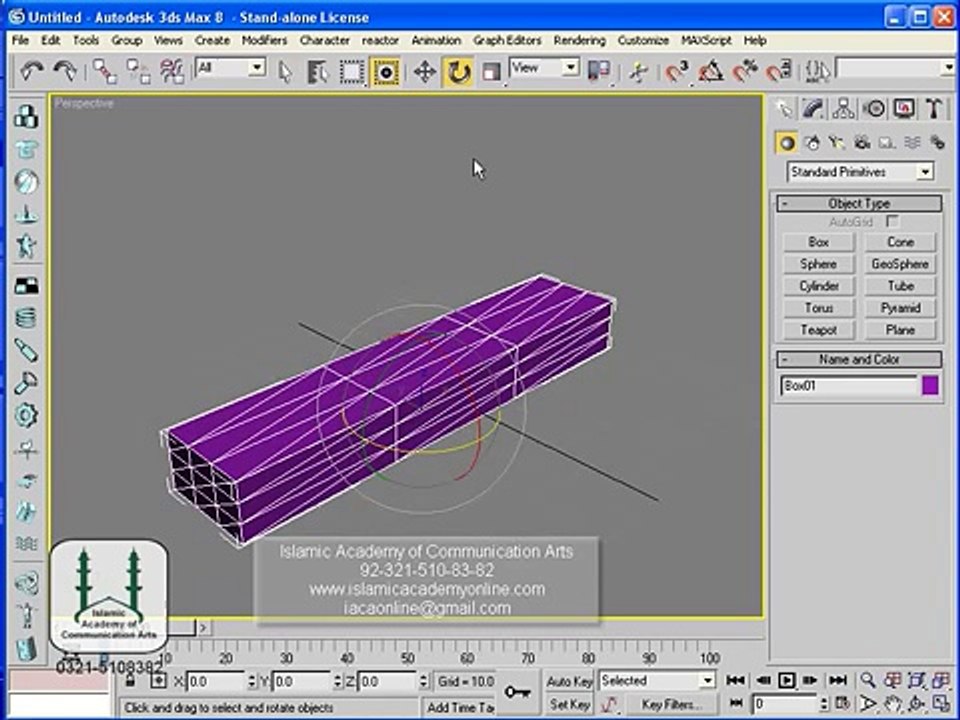Viewport: 960px width, 720px height.
Task: Click the Undo arrow icon
Action: [x=31, y=71]
